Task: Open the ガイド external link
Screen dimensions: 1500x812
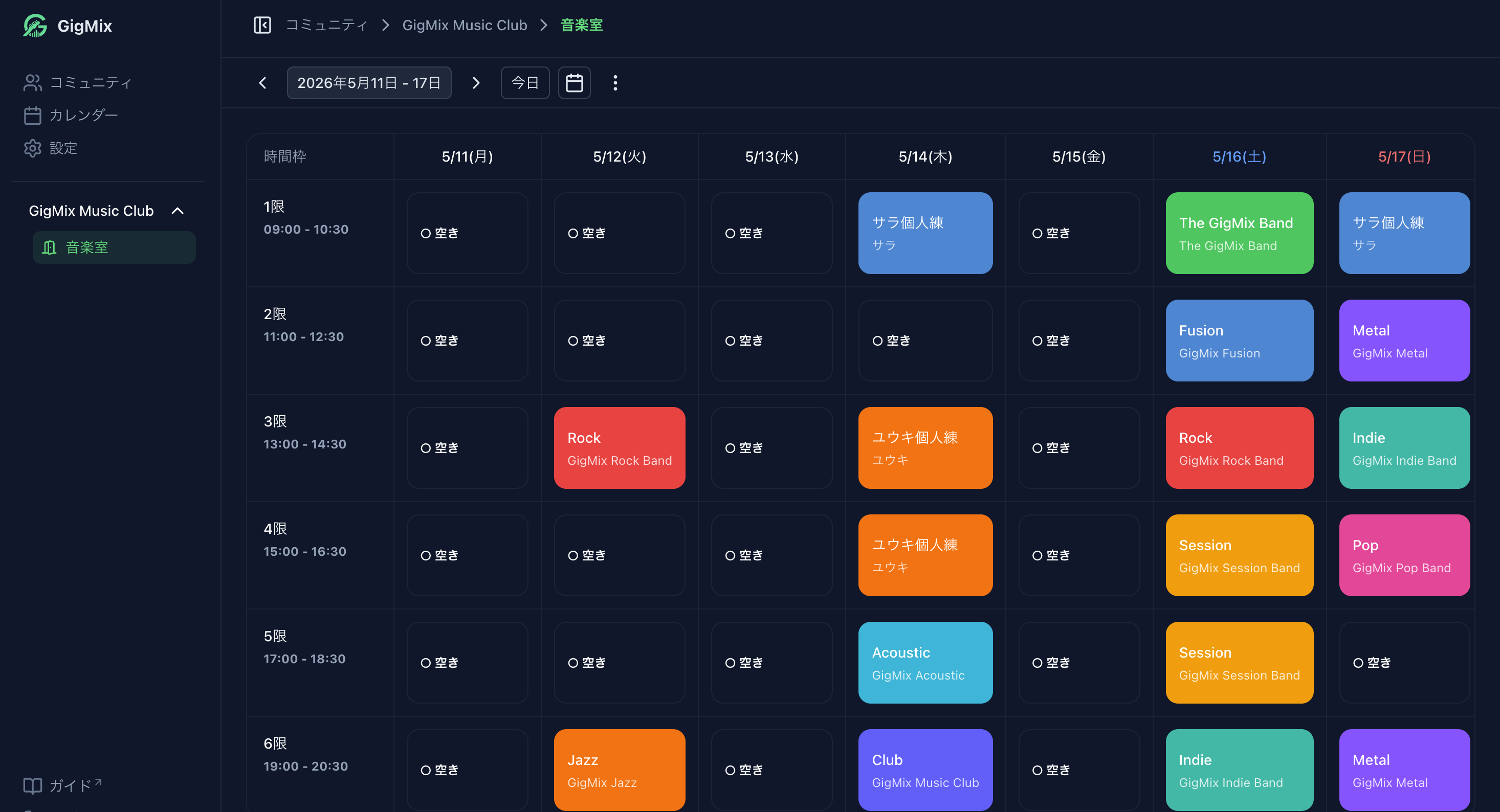Action: 63,785
